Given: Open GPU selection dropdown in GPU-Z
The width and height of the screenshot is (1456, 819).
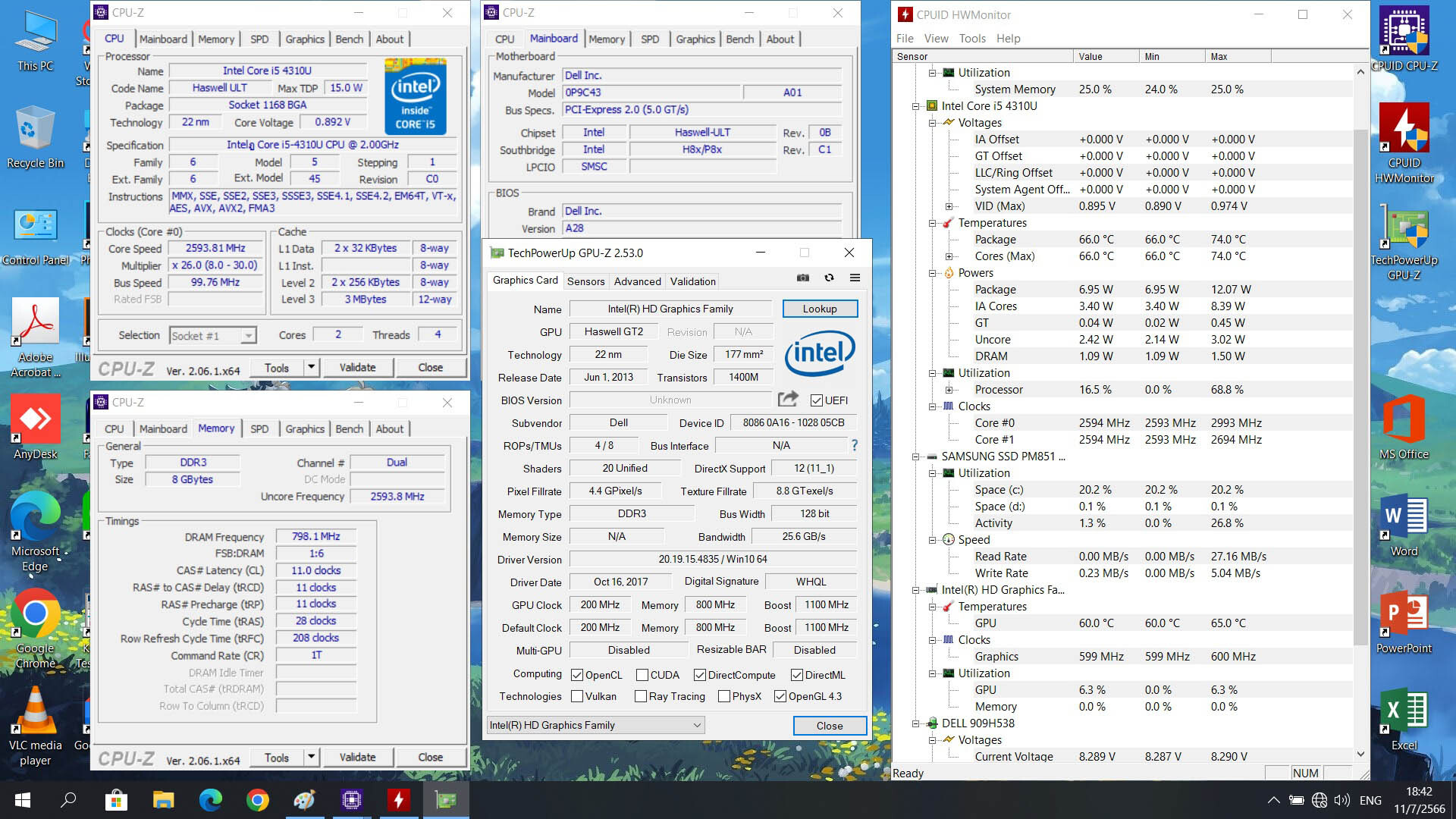Looking at the screenshot, I should [595, 725].
